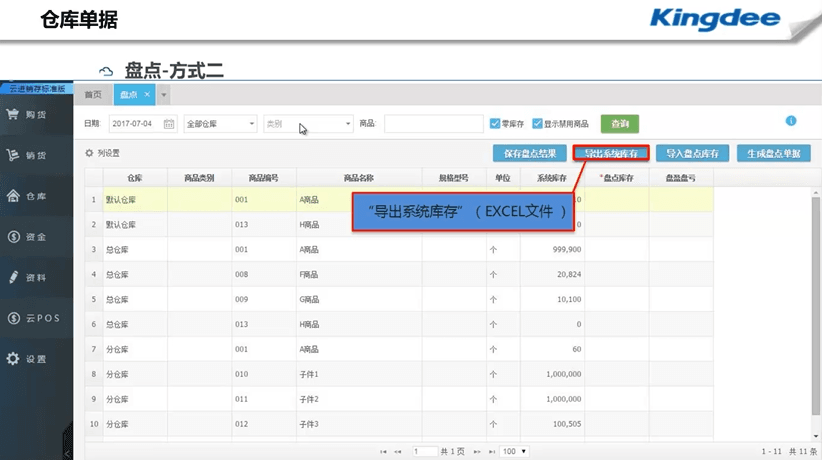The width and height of the screenshot is (822, 460).
Task: Click the vertical table scrollbar
Action: tap(816, 306)
